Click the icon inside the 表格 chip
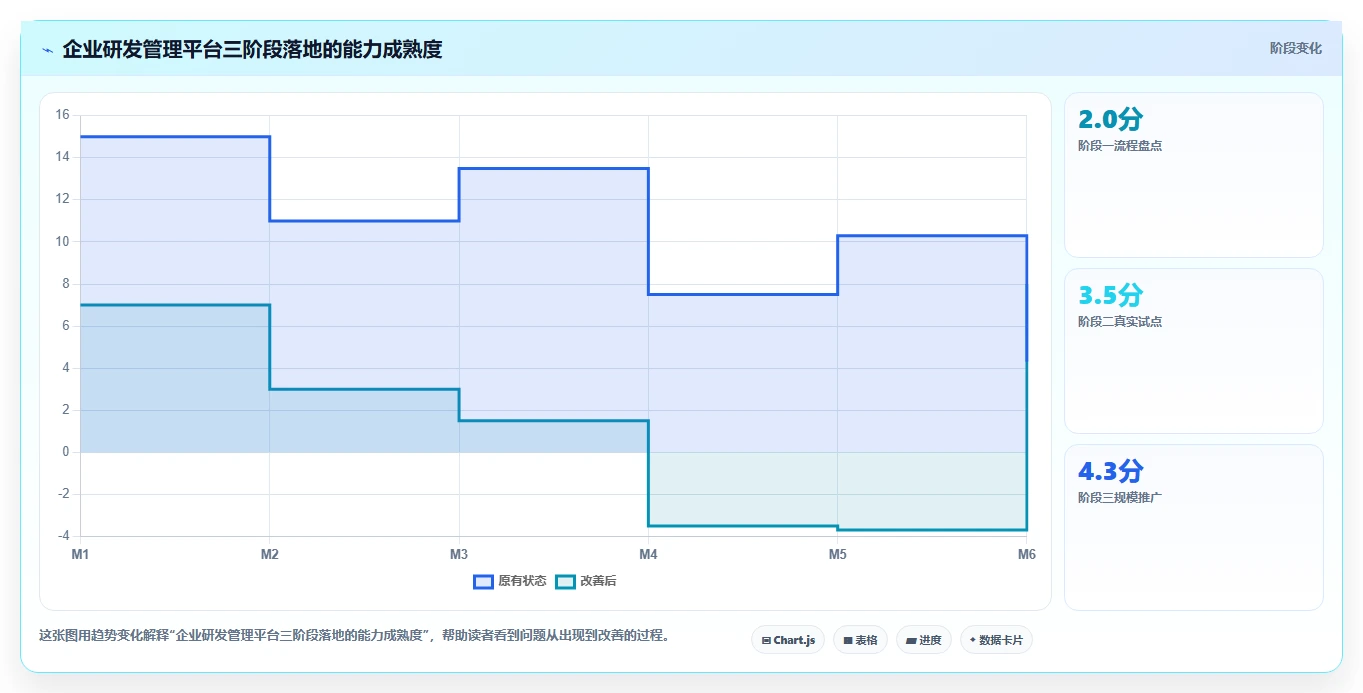Image resolution: width=1363 pixels, height=693 pixels. [x=848, y=640]
